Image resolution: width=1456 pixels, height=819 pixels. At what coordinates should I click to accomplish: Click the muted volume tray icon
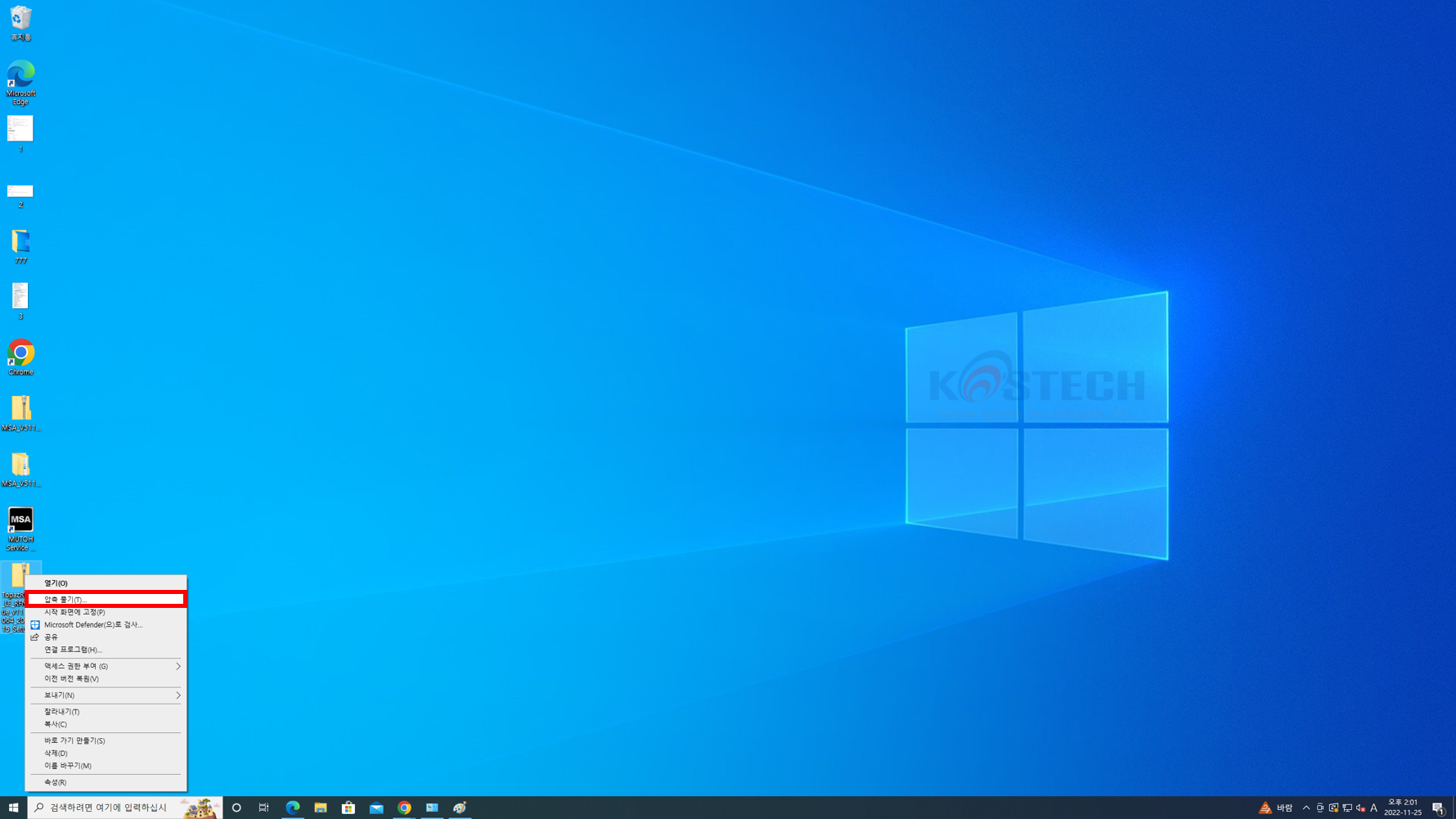point(1361,808)
